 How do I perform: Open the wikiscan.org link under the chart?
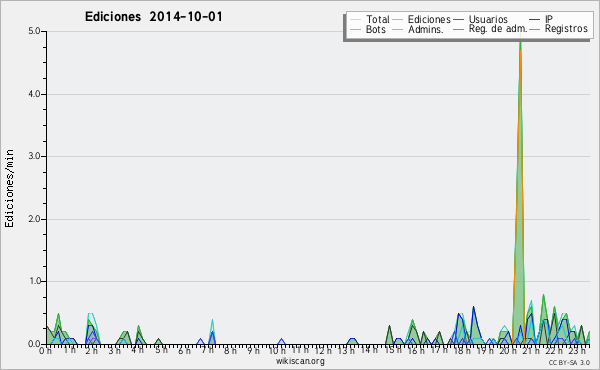(x=300, y=361)
